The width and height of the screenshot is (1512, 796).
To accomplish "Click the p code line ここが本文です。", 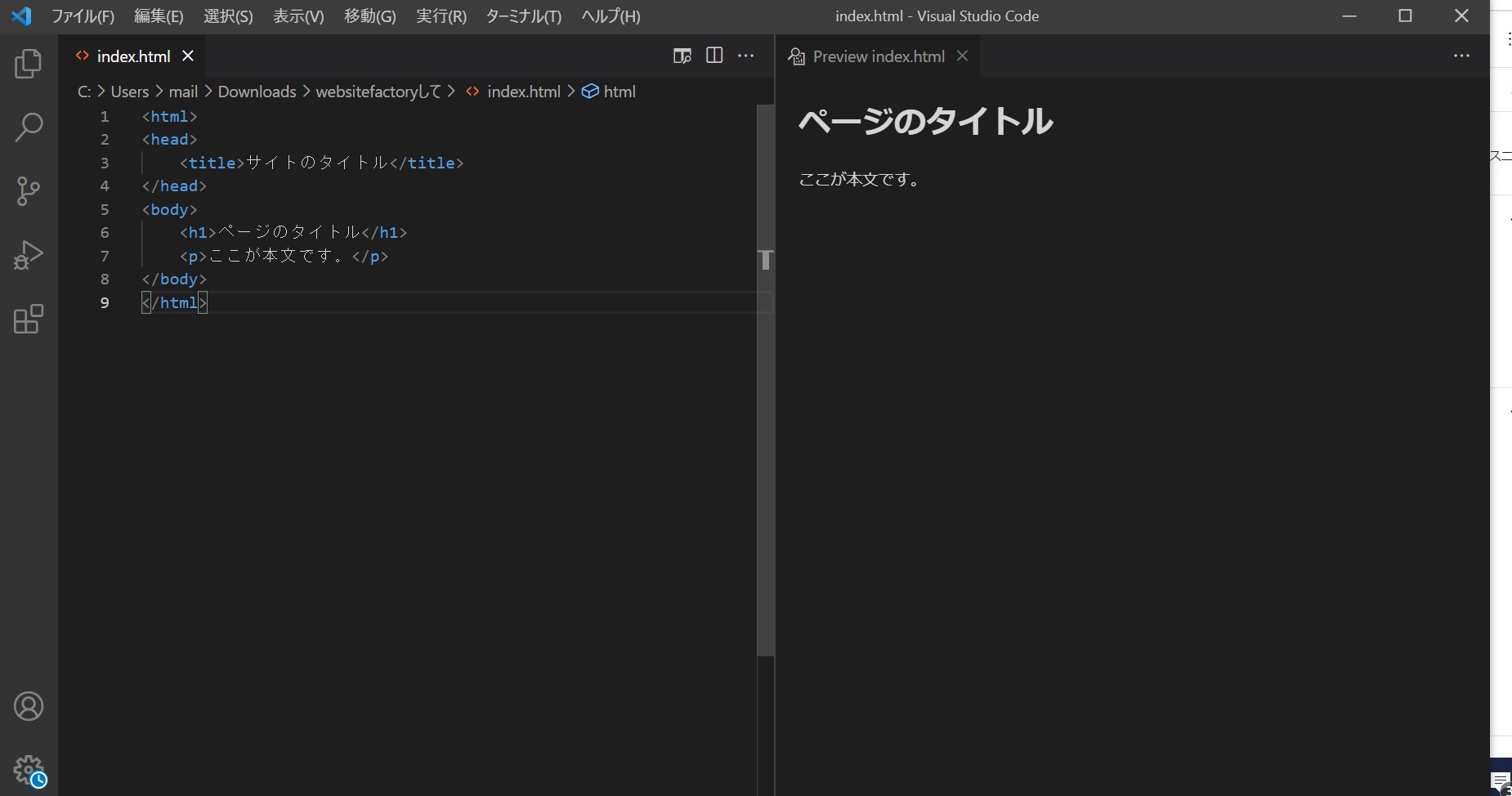I will (x=284, y=256).
